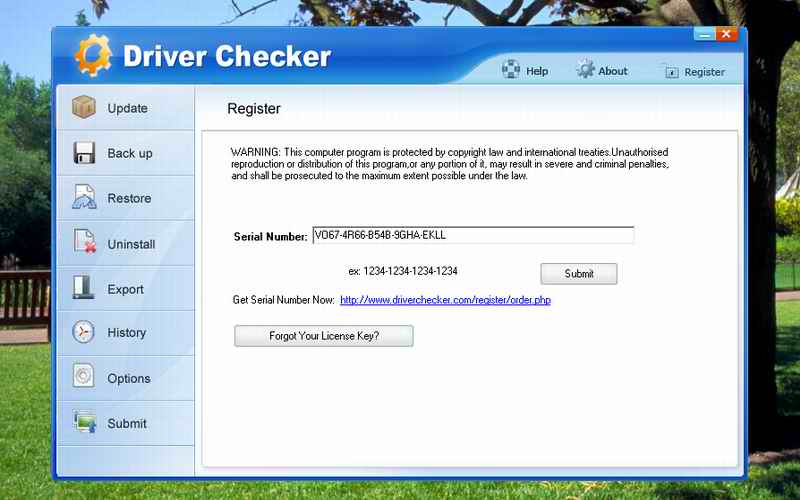The width and height of the screenshot is (800, 500).
Task: Open the driverchecker.com order.php link
Action: pos(445,300)
